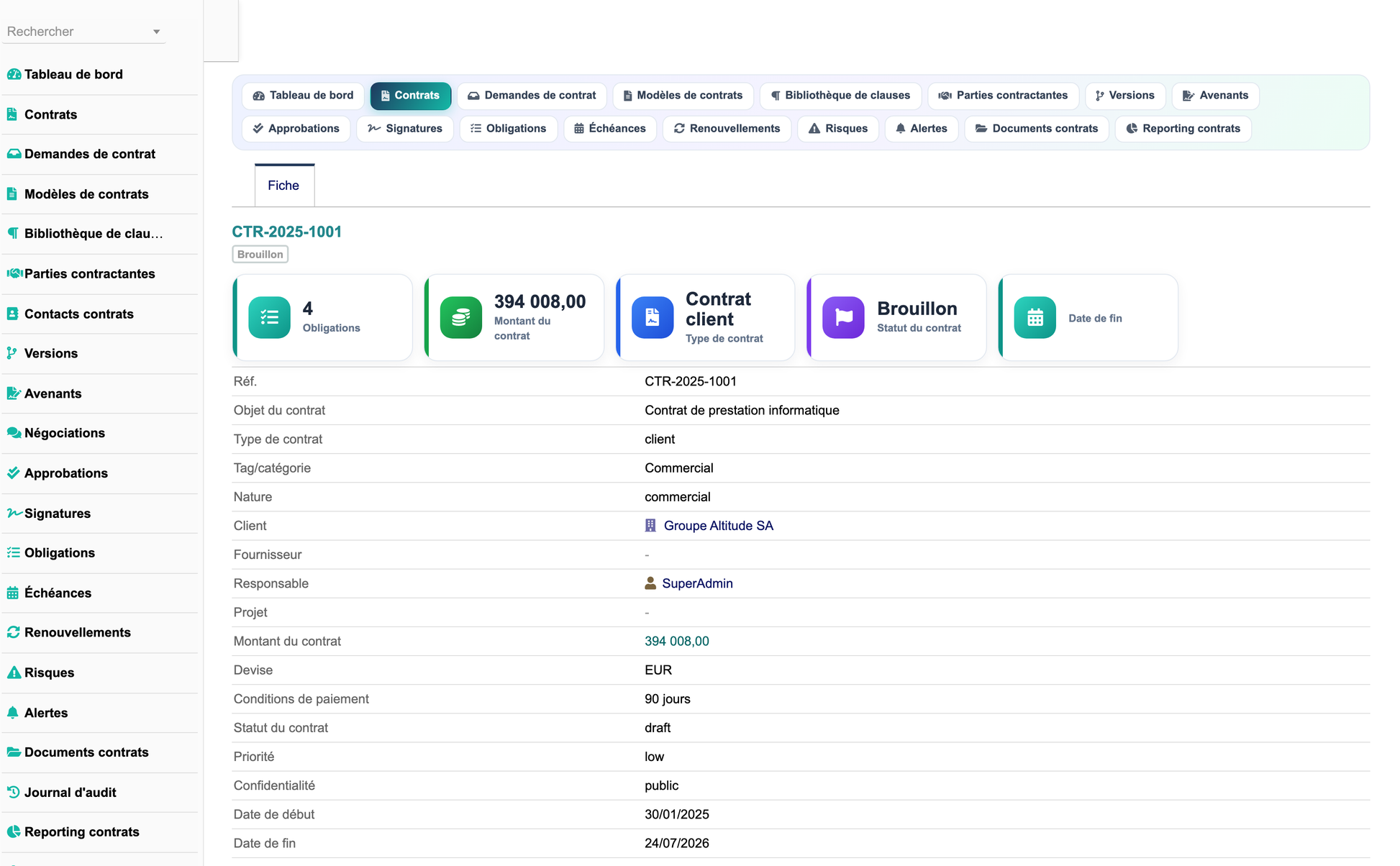Click the Brouillon status badge
Screen dimensions: 1400x866
pyautogui.click(x=260, y=254)
